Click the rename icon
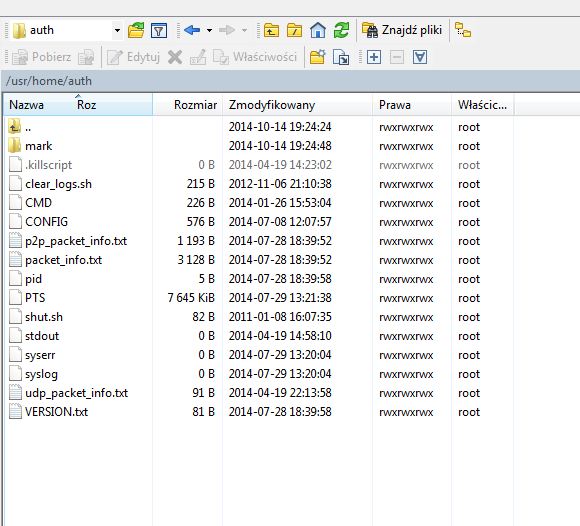The image size is (580, 526). [198, 57]
